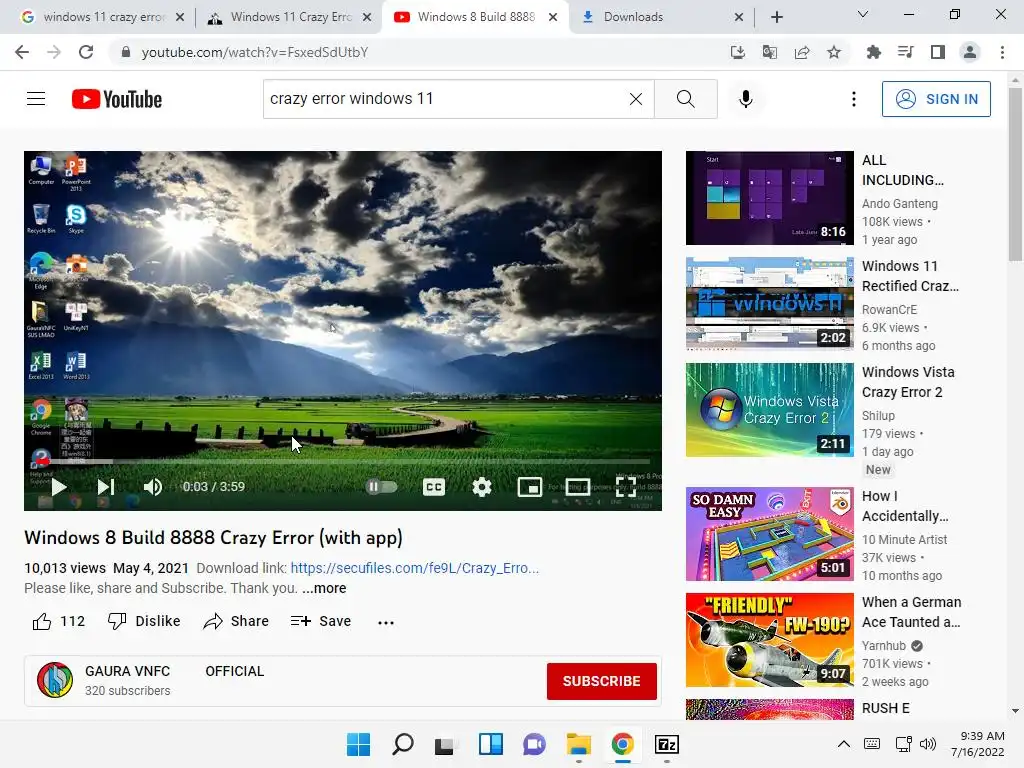Image resolution: width=1024 pixels, height=768 pixels.
Task: Toggle Chrome side panel
Action: point(938,52)
